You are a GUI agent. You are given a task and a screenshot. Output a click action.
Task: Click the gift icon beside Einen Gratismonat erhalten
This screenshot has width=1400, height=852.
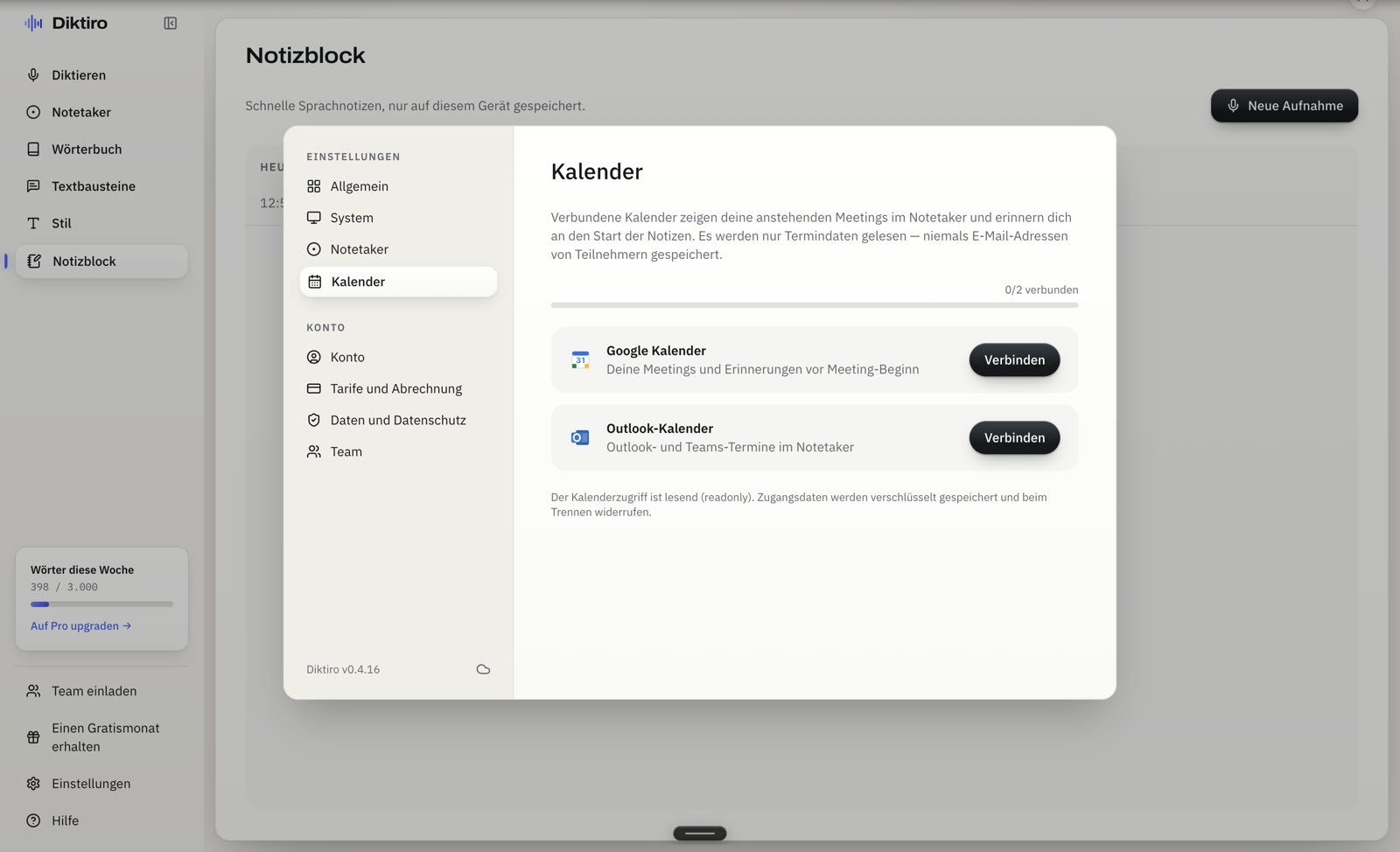[33, 737]
